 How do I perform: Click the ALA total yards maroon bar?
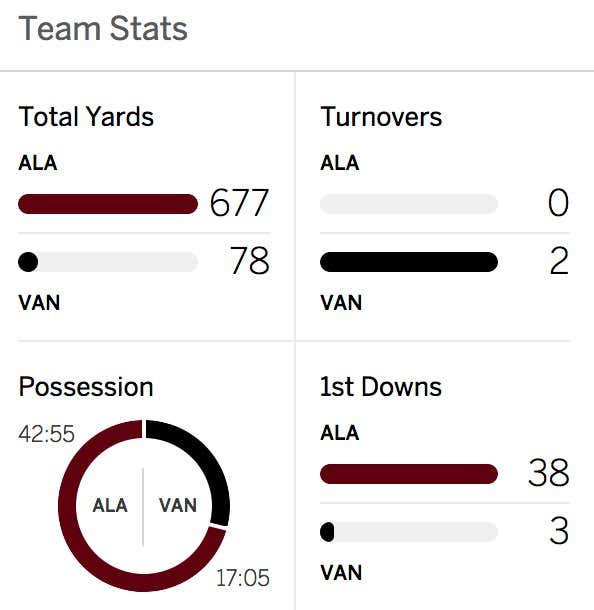point(108,204)
